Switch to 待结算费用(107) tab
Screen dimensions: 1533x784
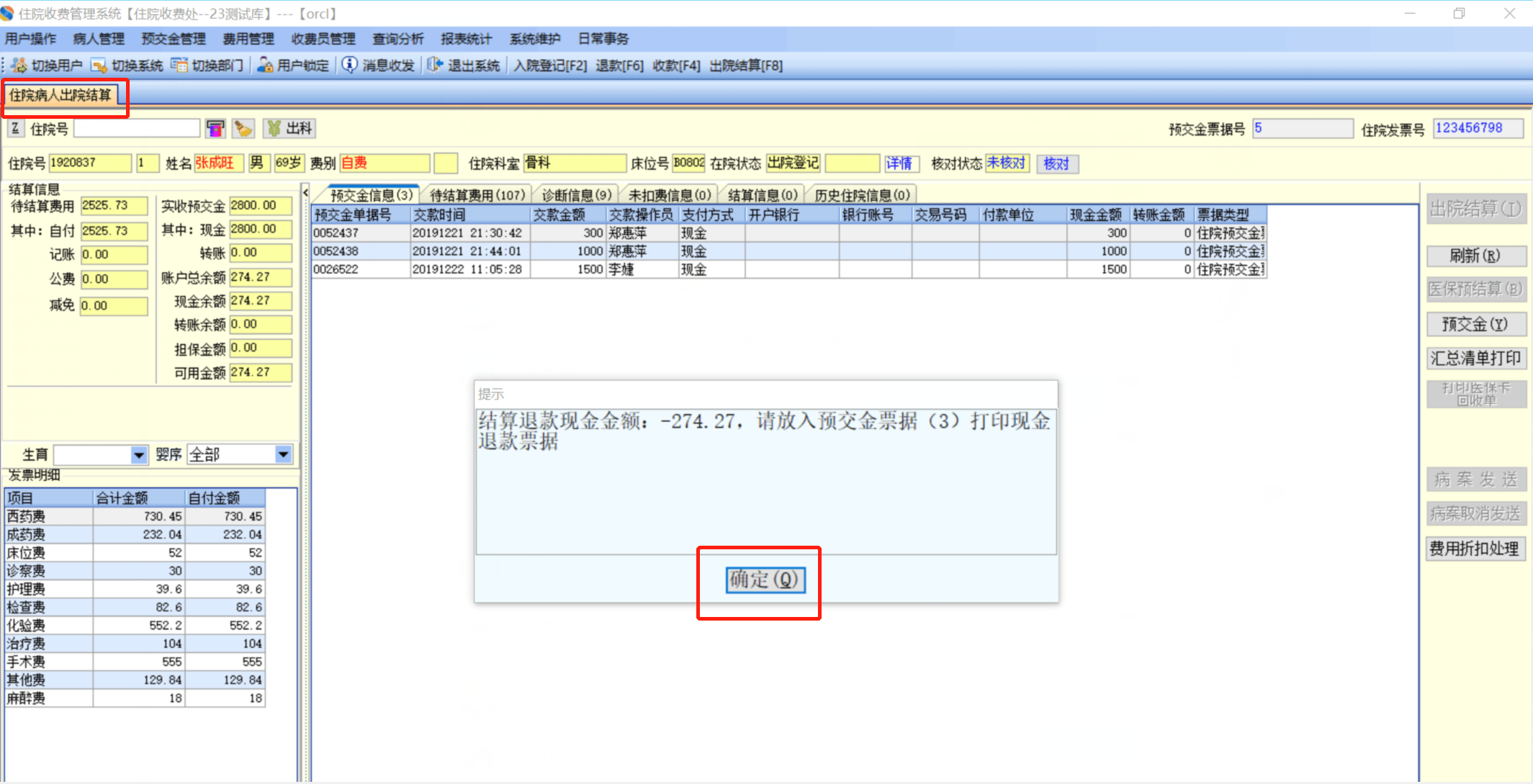click(x=477, y=195)
